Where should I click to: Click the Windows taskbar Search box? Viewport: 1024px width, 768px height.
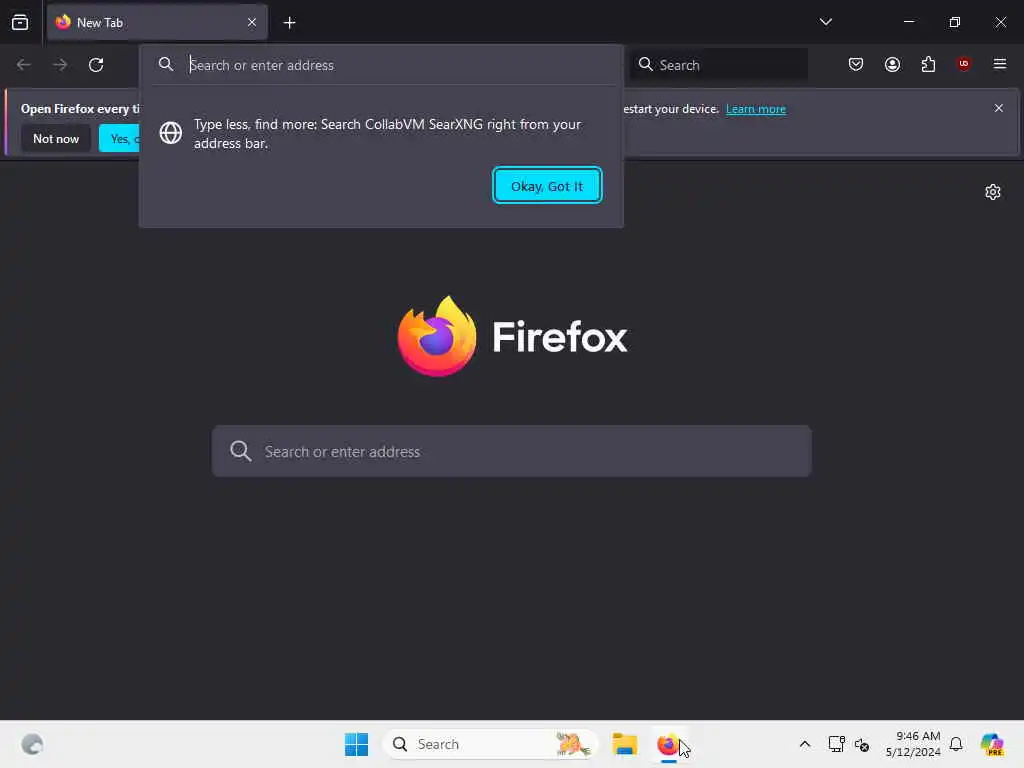point(490,744)
